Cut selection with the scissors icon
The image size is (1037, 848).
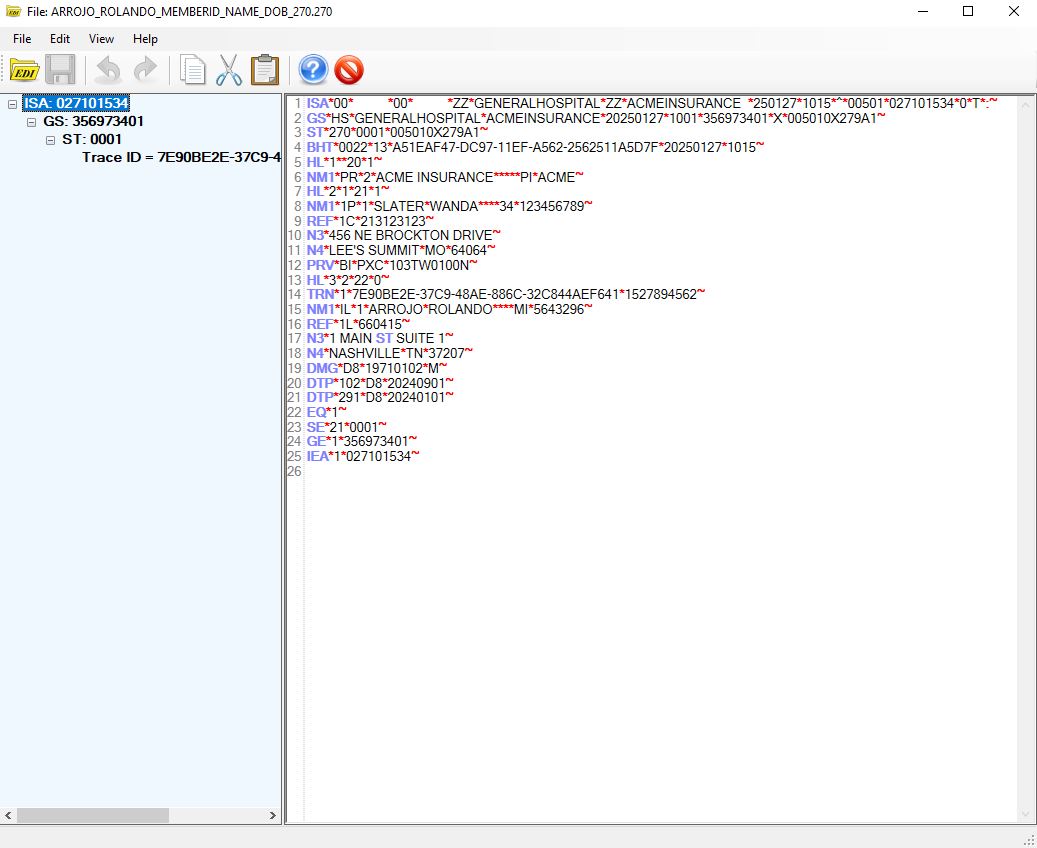click(229, 69)
